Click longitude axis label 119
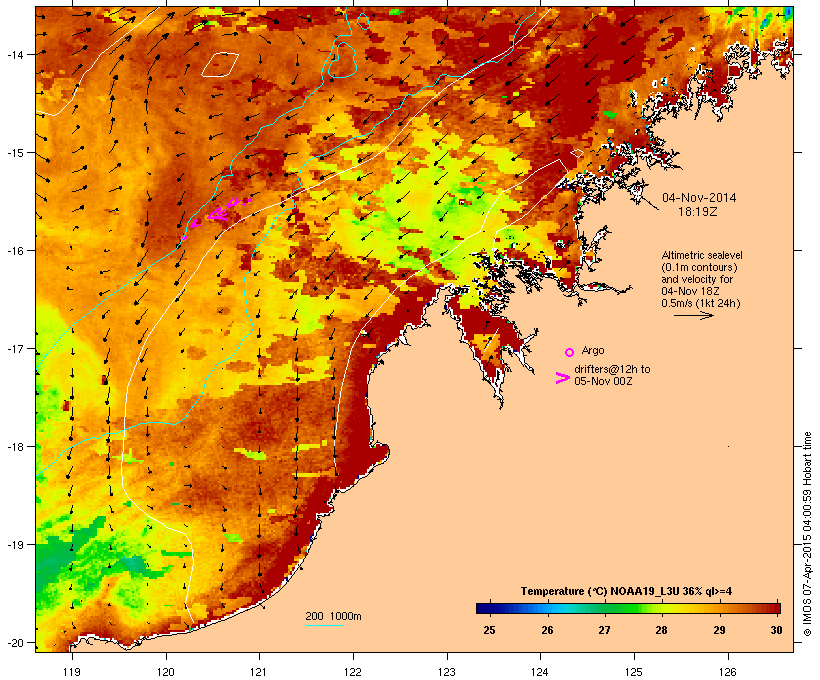Viewport: 820px width, 680px height. [x=72, y=672]
